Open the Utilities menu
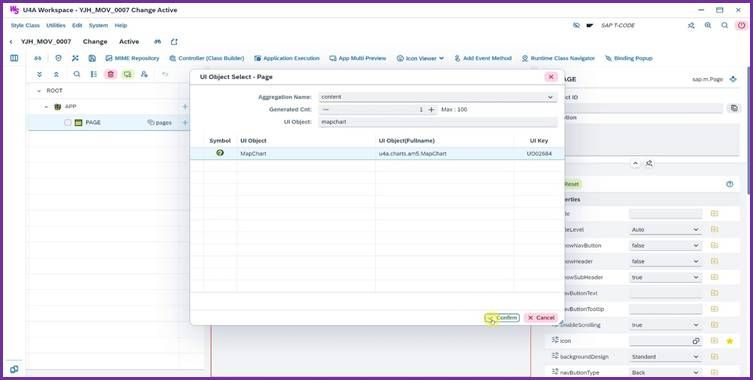 pos(56,25)
